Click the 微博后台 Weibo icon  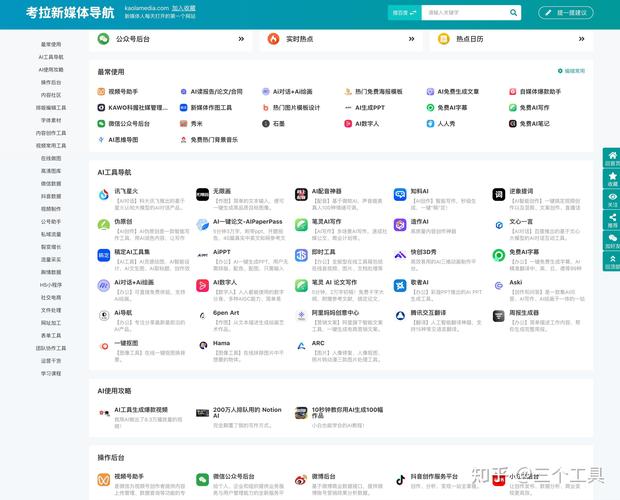tap(301, 480)
